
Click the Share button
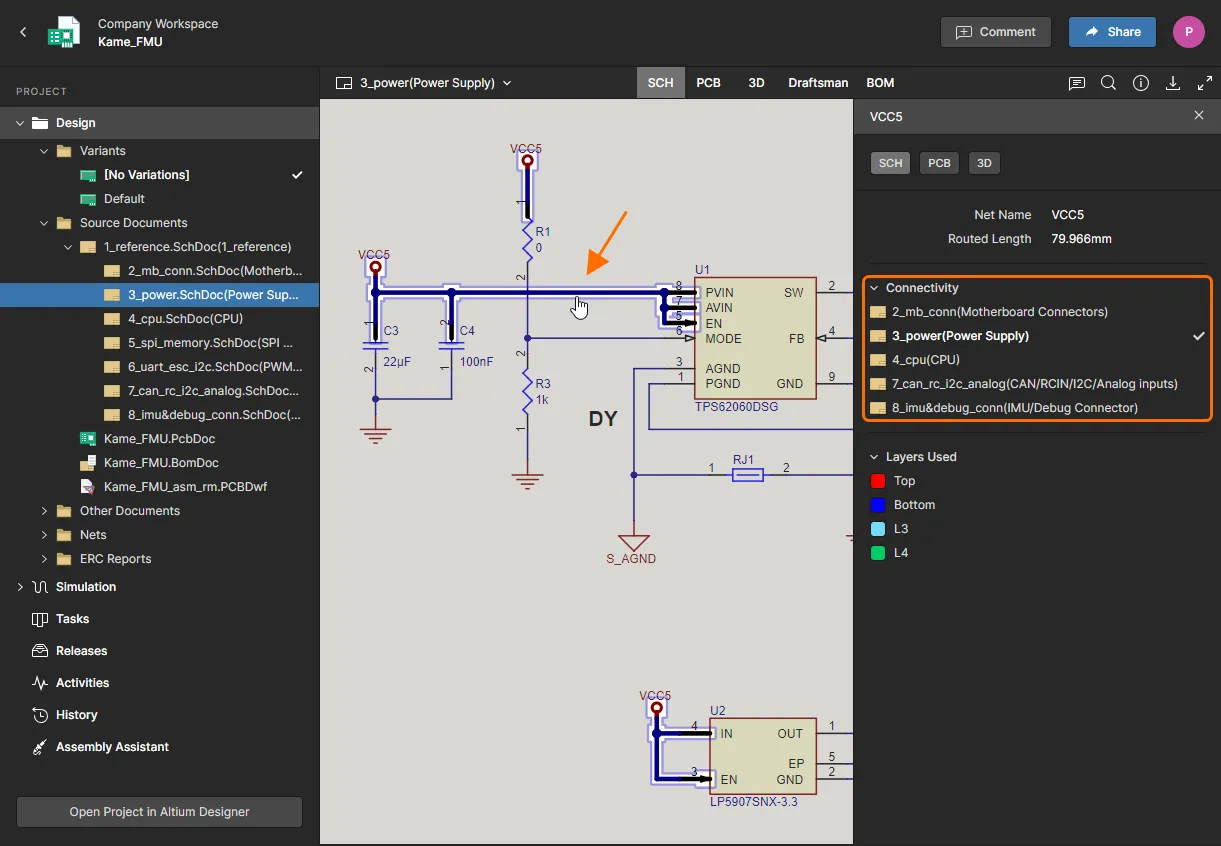[x=1111, y=32]
